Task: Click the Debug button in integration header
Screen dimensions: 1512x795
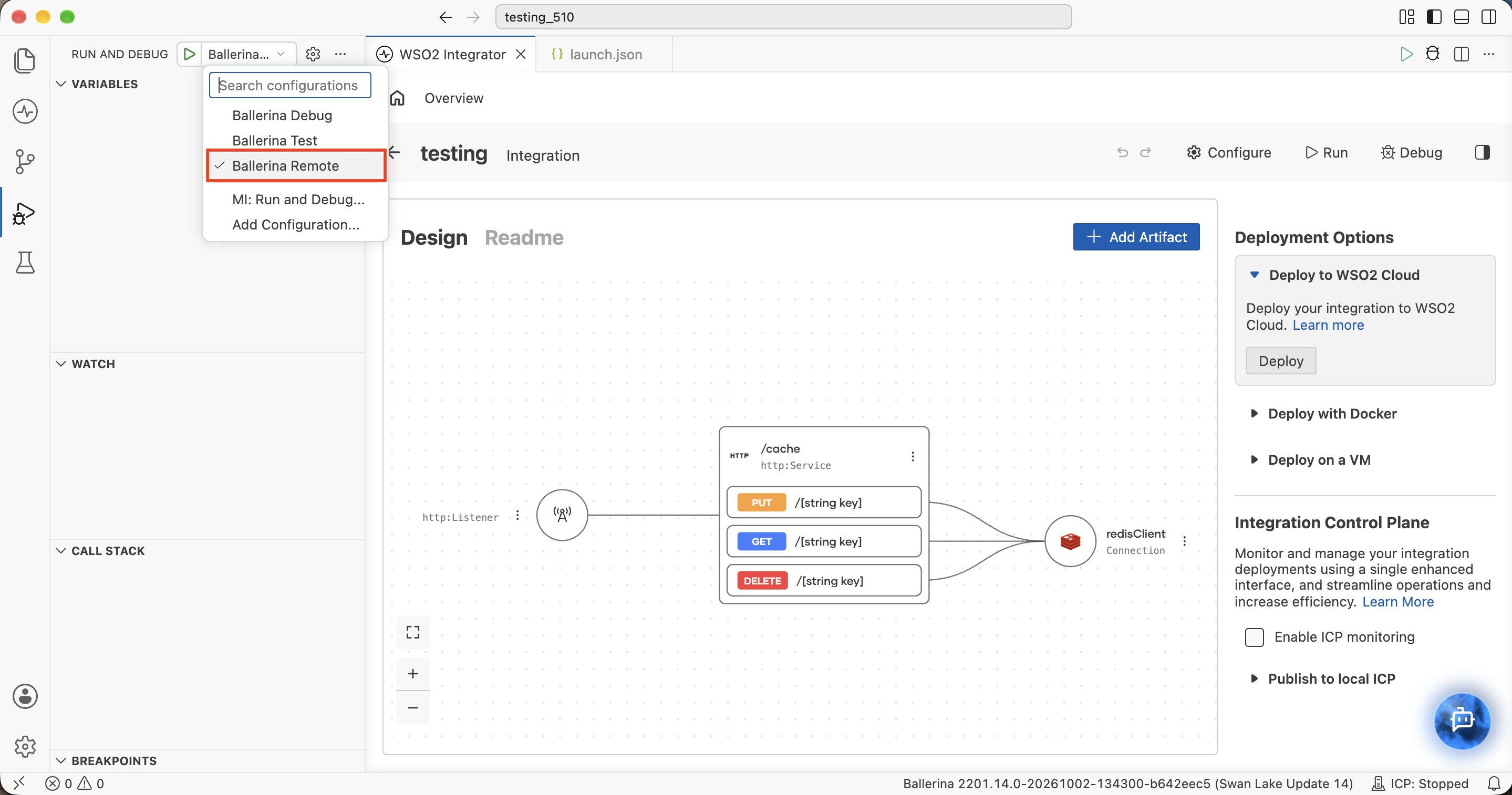Action: 1411,153
